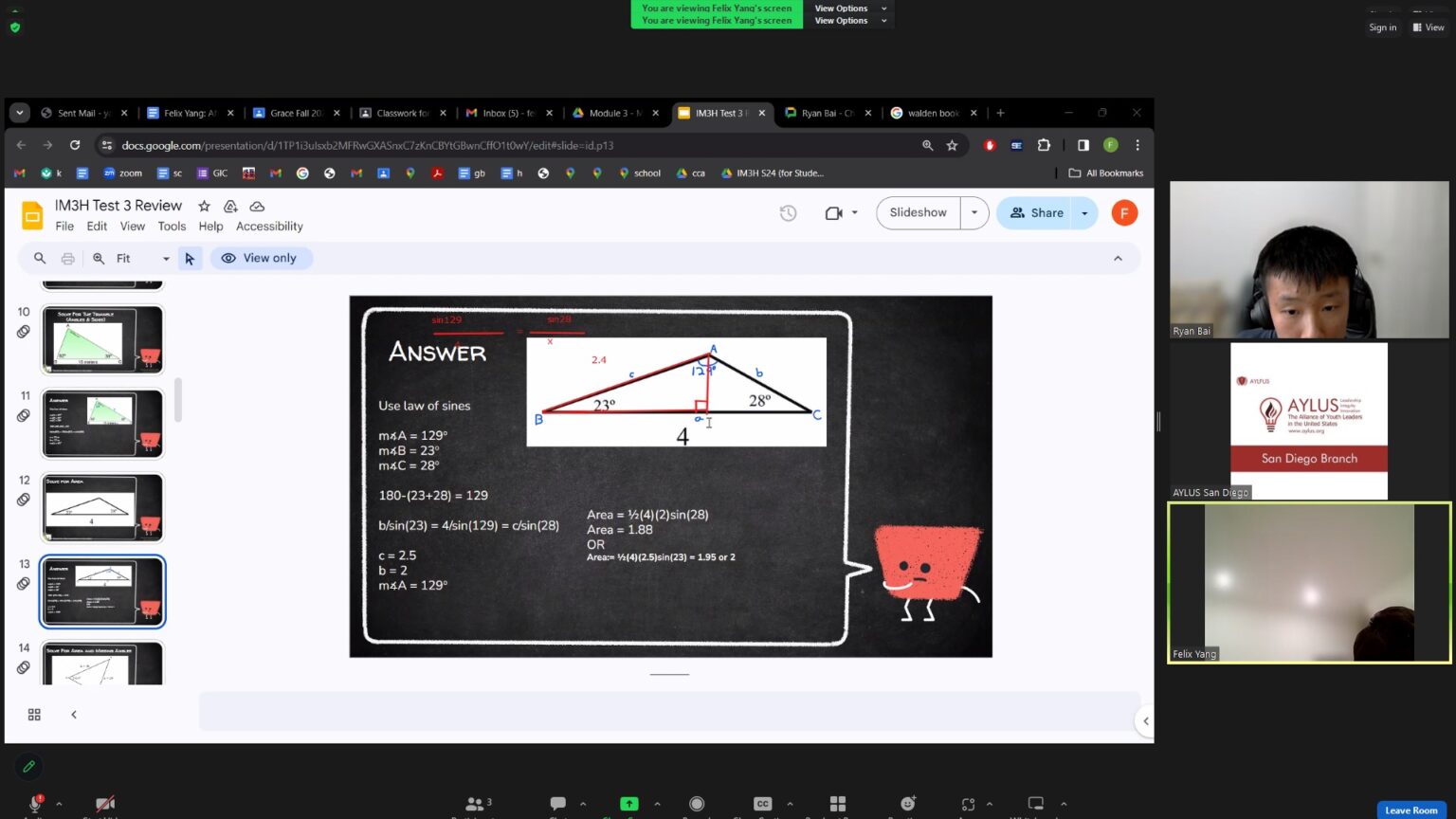Reload the page in Chrome
Screen dimensions: 1456x819
click(75, 145)
